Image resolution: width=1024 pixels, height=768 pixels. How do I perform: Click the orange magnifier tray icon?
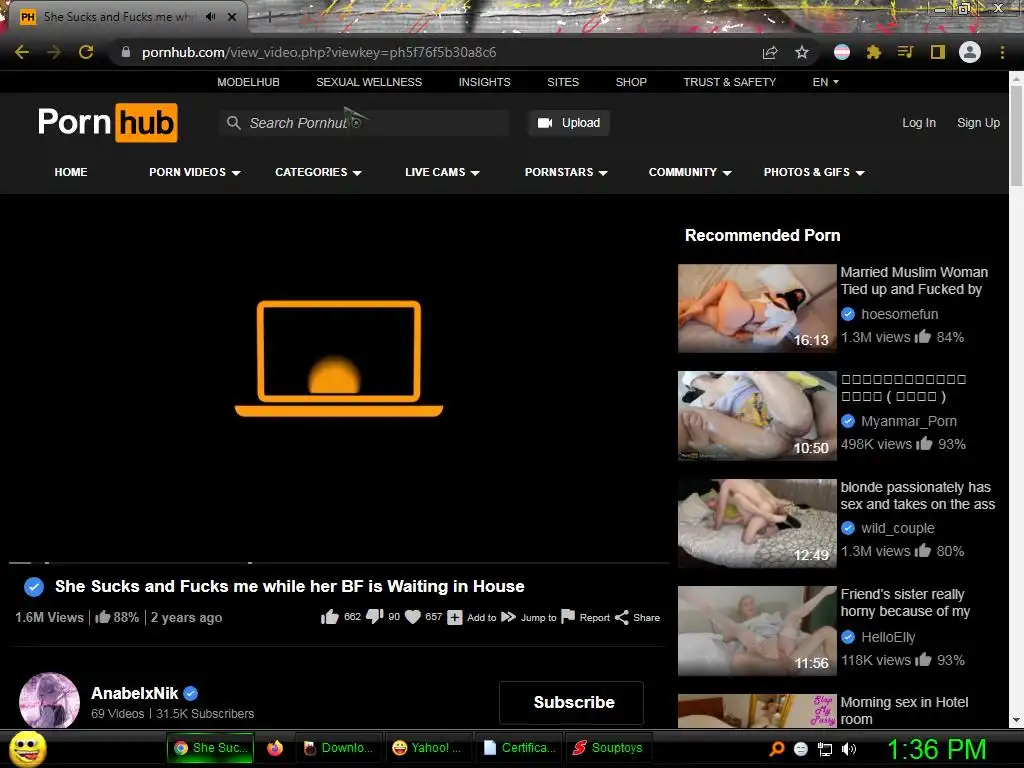(x=776, y=749)
